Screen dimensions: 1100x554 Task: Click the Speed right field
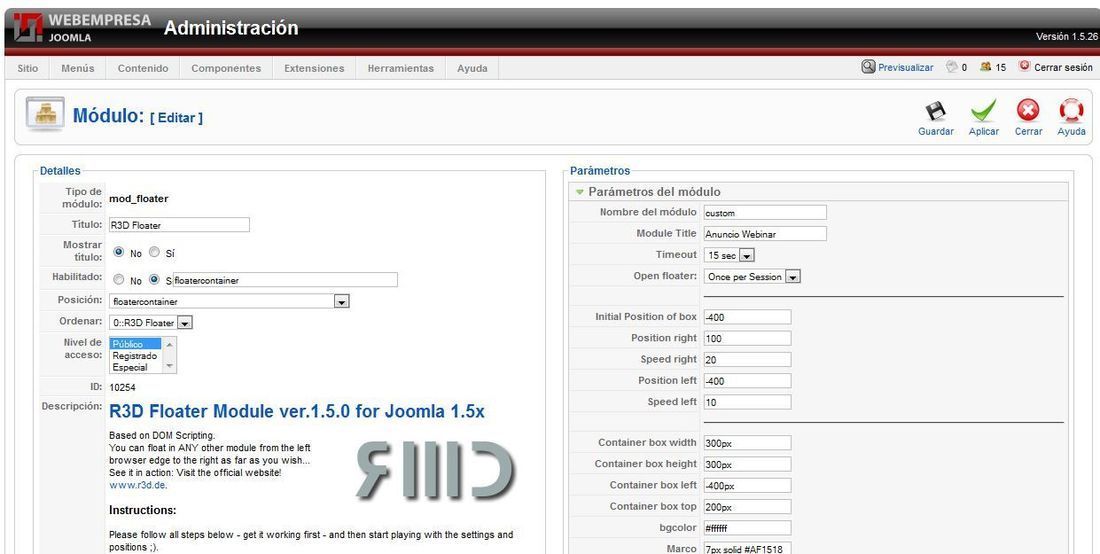pos(747,360)
